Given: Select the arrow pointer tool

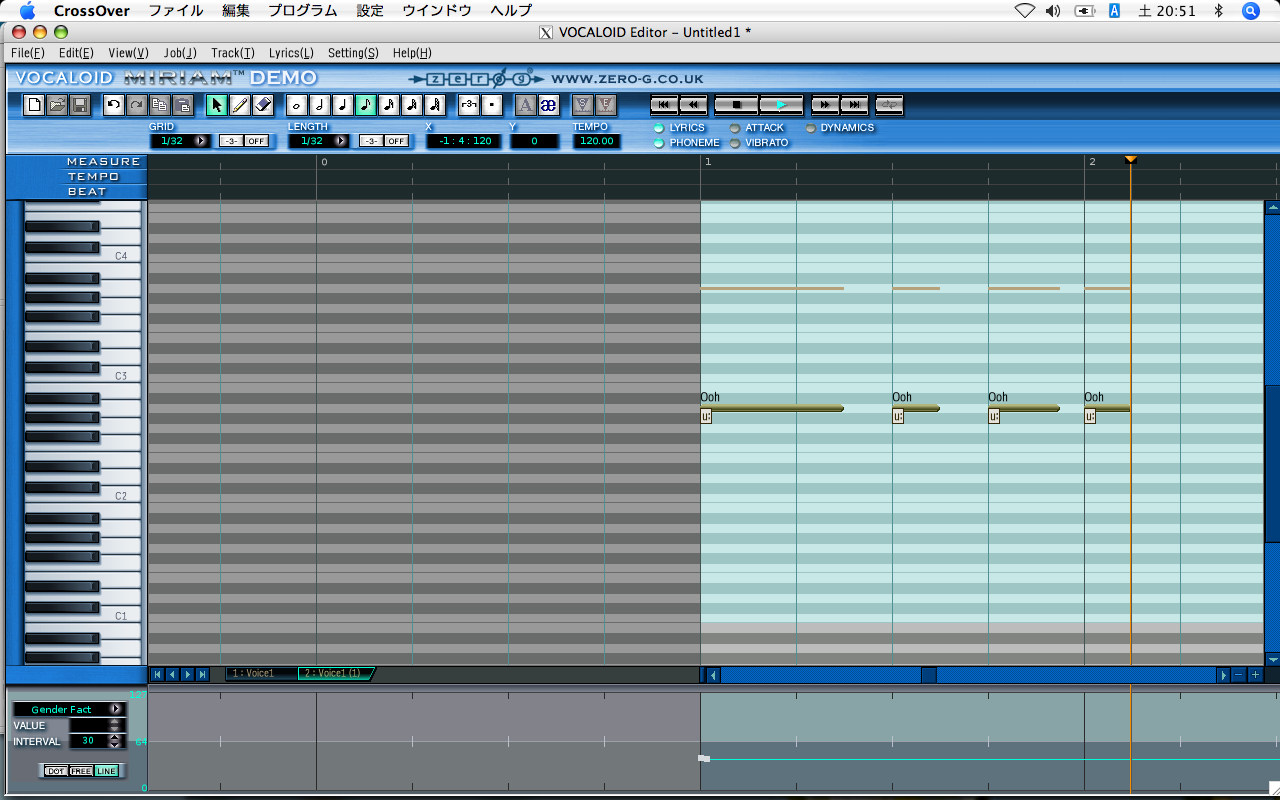Looking at the screenshot, I should click(217, 105).
